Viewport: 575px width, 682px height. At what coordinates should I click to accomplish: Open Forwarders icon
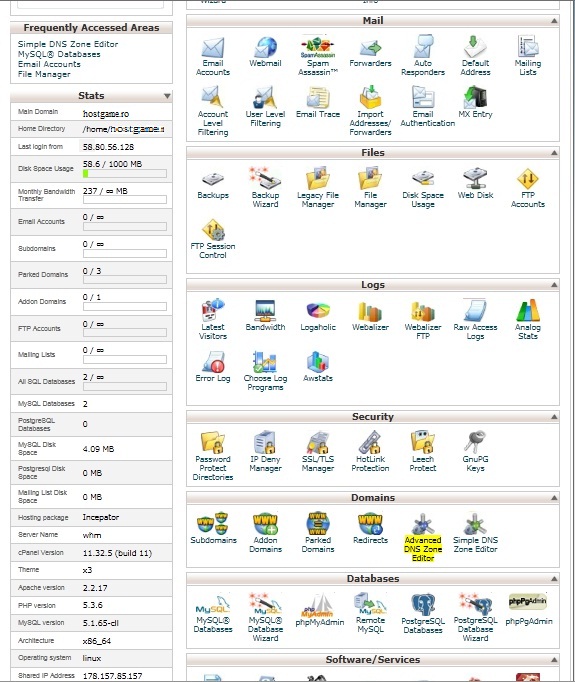click(370, 53)
